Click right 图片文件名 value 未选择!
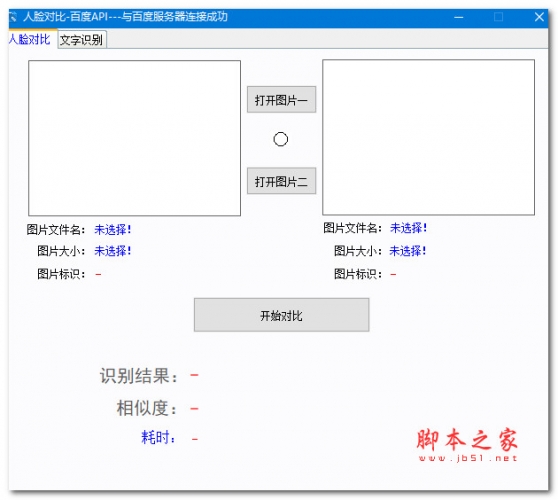 409,228
